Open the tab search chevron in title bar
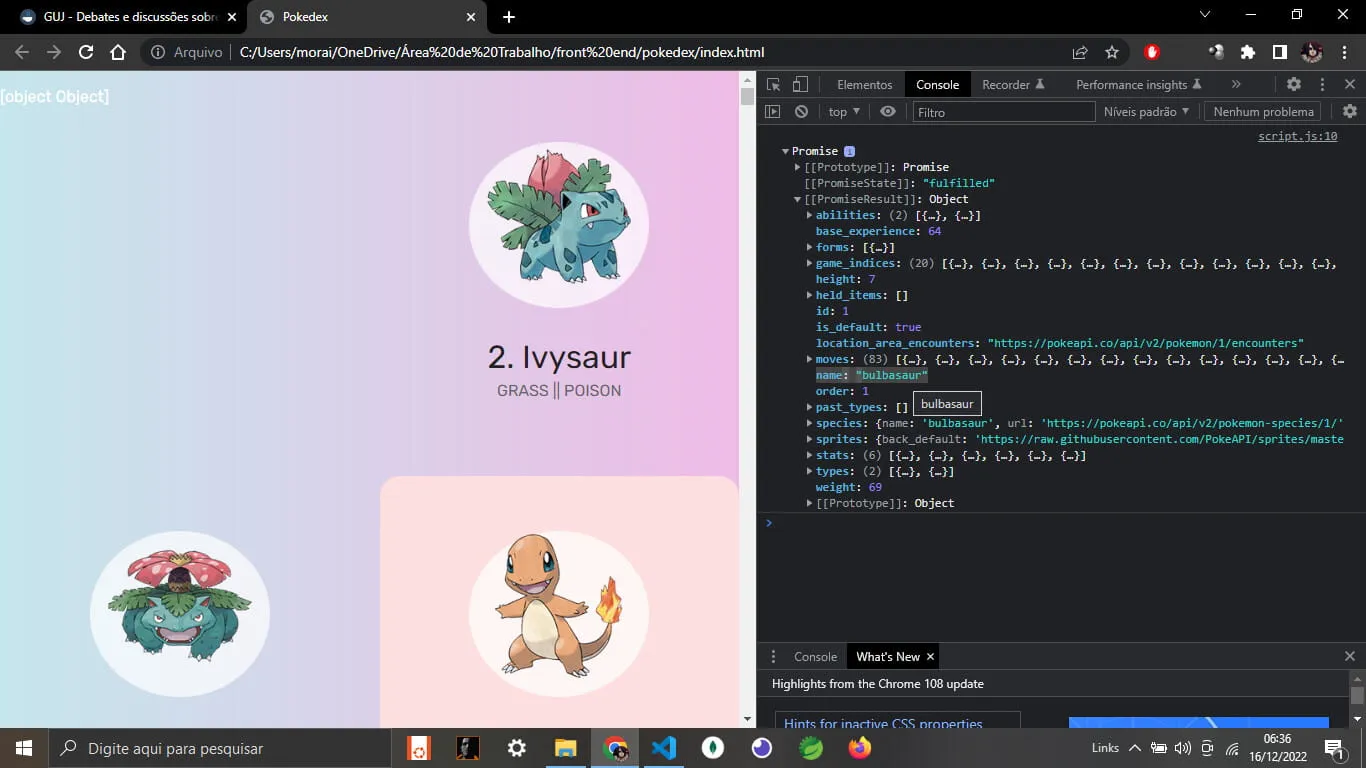The height and width of the screenshot is (768, 1366). pyautogui.click(x=1205, y=15)
